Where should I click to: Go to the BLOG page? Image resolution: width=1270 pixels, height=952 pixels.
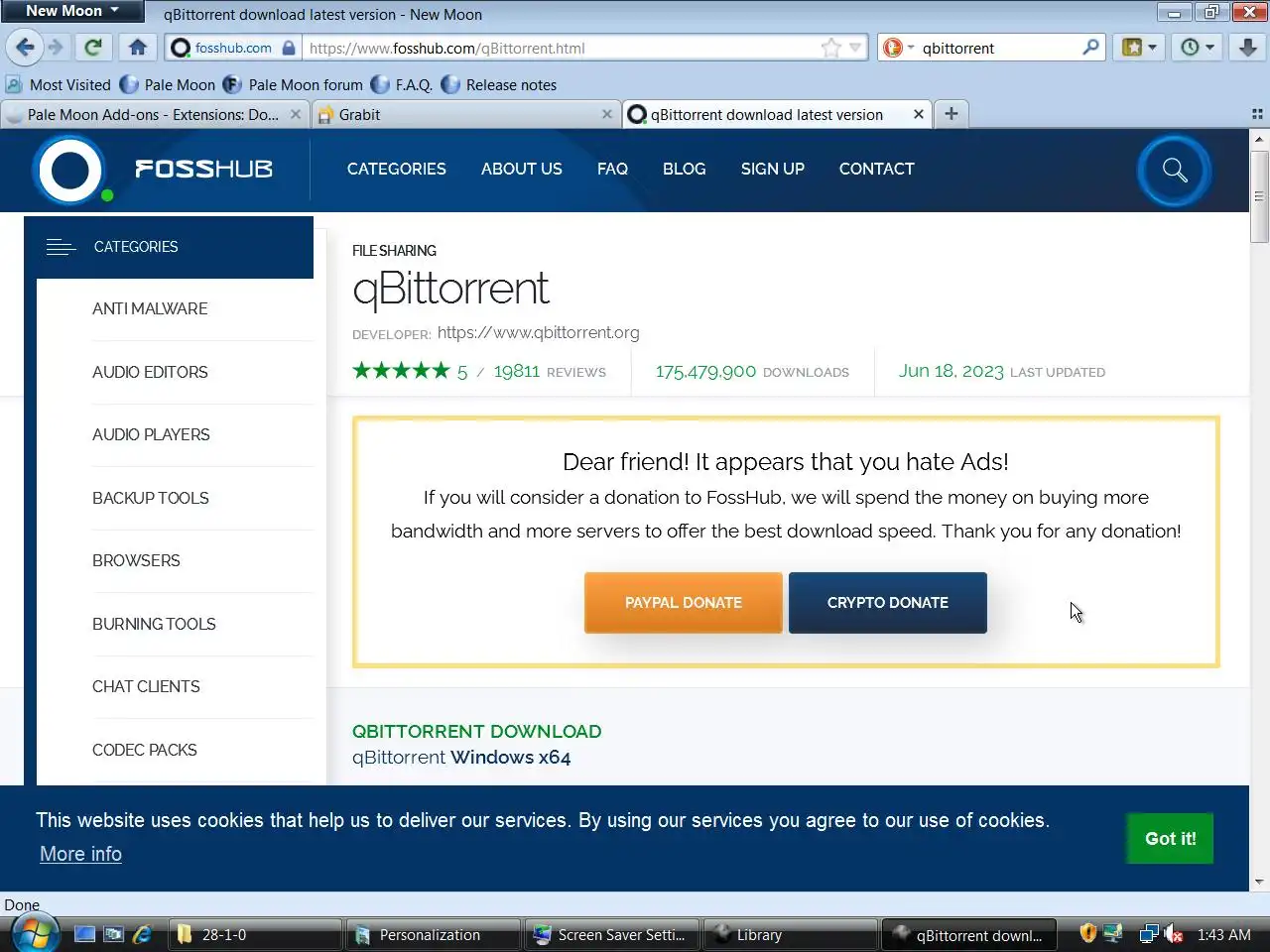coord(685,170)
